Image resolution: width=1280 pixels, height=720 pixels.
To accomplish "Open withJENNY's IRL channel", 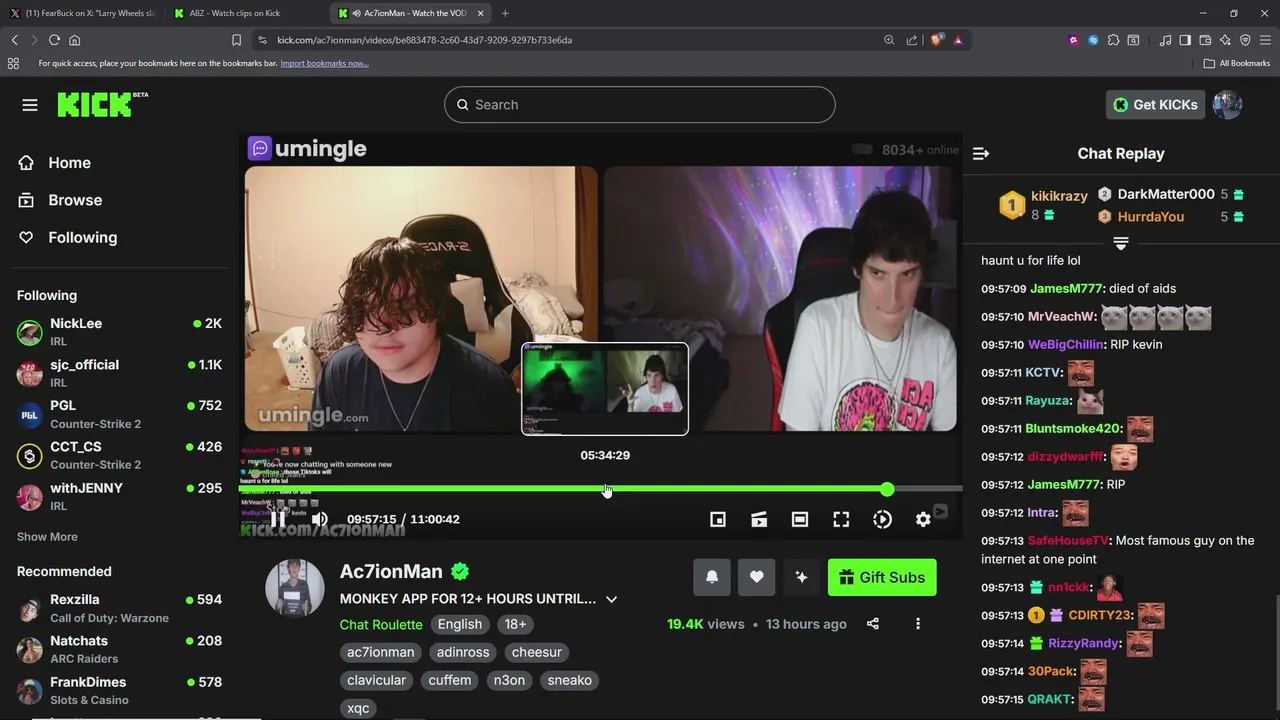I will click(120, 496).
